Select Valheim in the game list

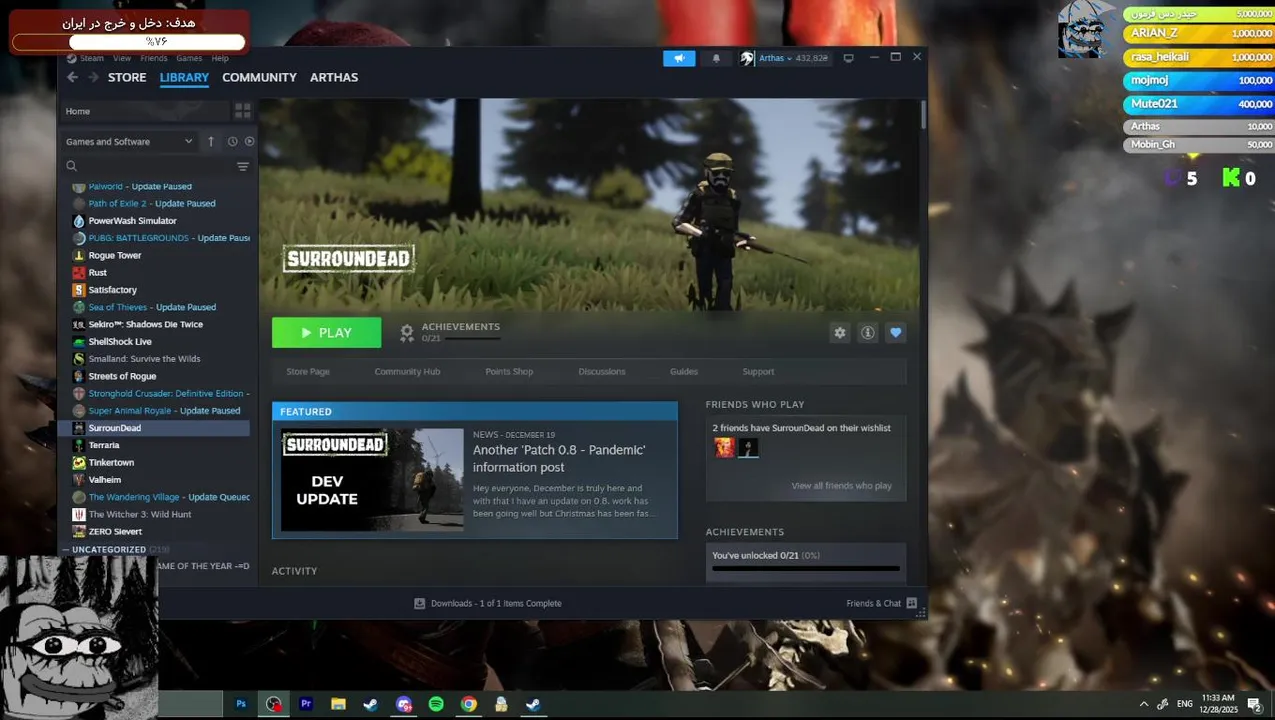(x=104, y=480)
